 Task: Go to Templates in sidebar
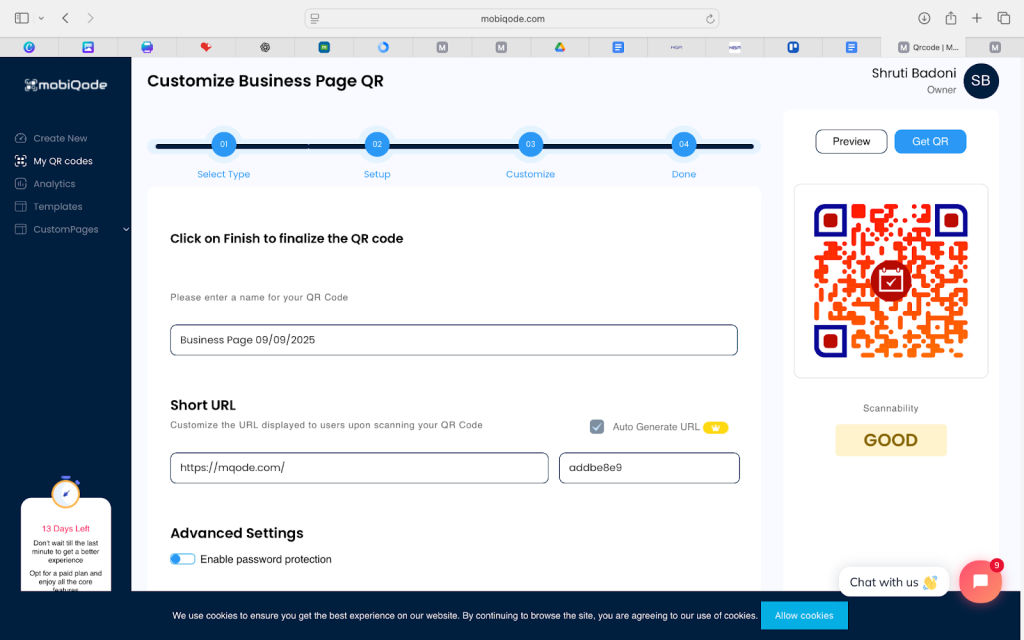57,207
